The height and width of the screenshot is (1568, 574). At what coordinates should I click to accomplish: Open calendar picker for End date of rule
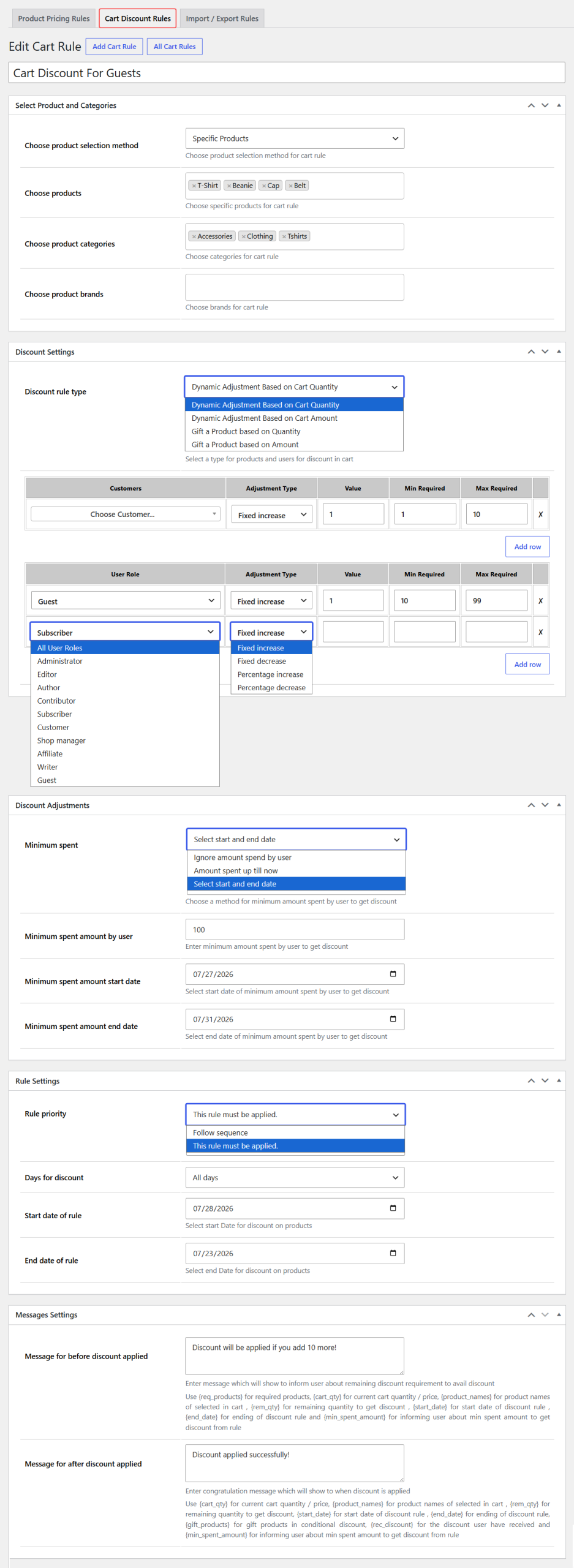click(x=393, y=1253)
